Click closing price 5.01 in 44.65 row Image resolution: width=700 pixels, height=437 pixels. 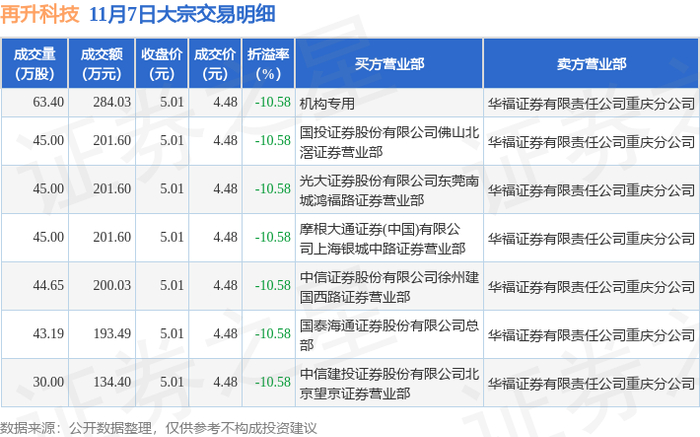(172, 285)
